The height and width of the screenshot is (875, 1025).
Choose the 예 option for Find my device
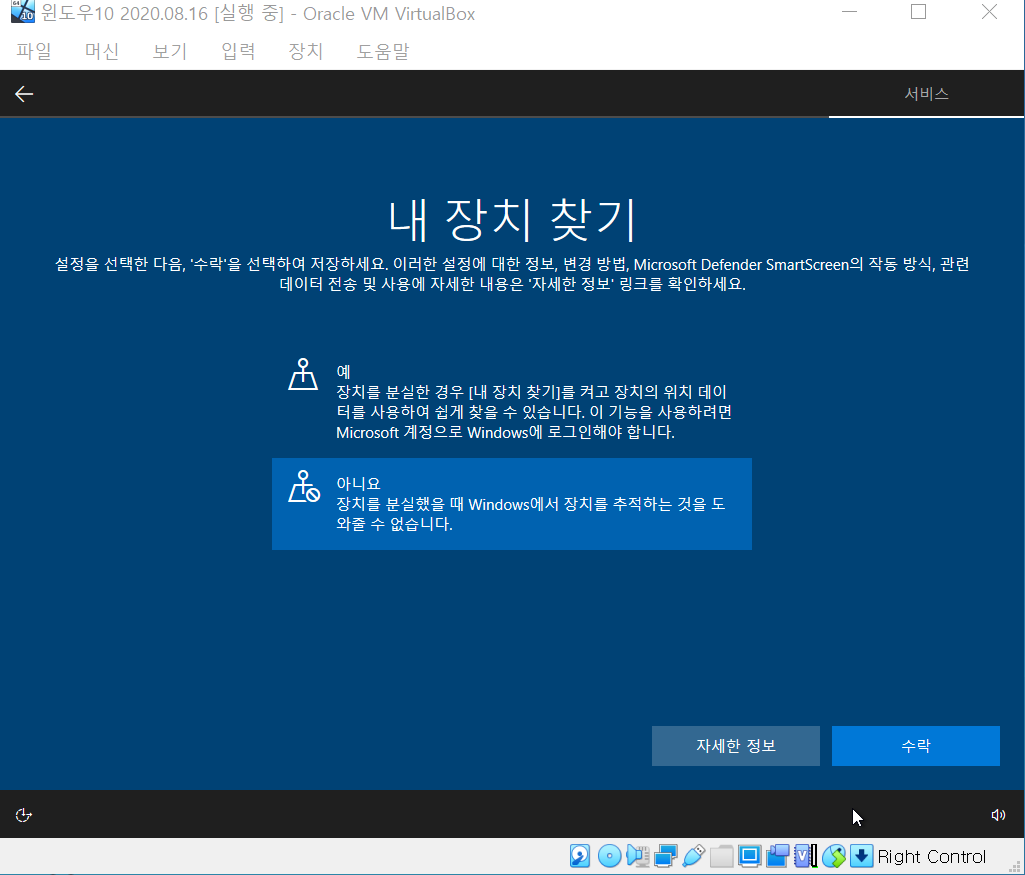click(512, 401)
